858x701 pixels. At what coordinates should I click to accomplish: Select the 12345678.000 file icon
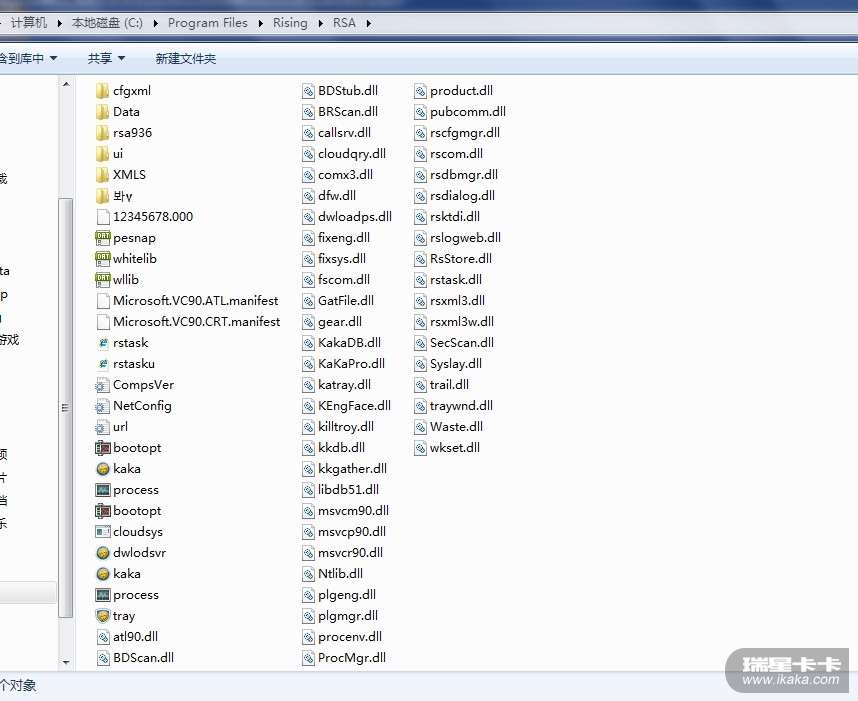[x=103, y=217]
